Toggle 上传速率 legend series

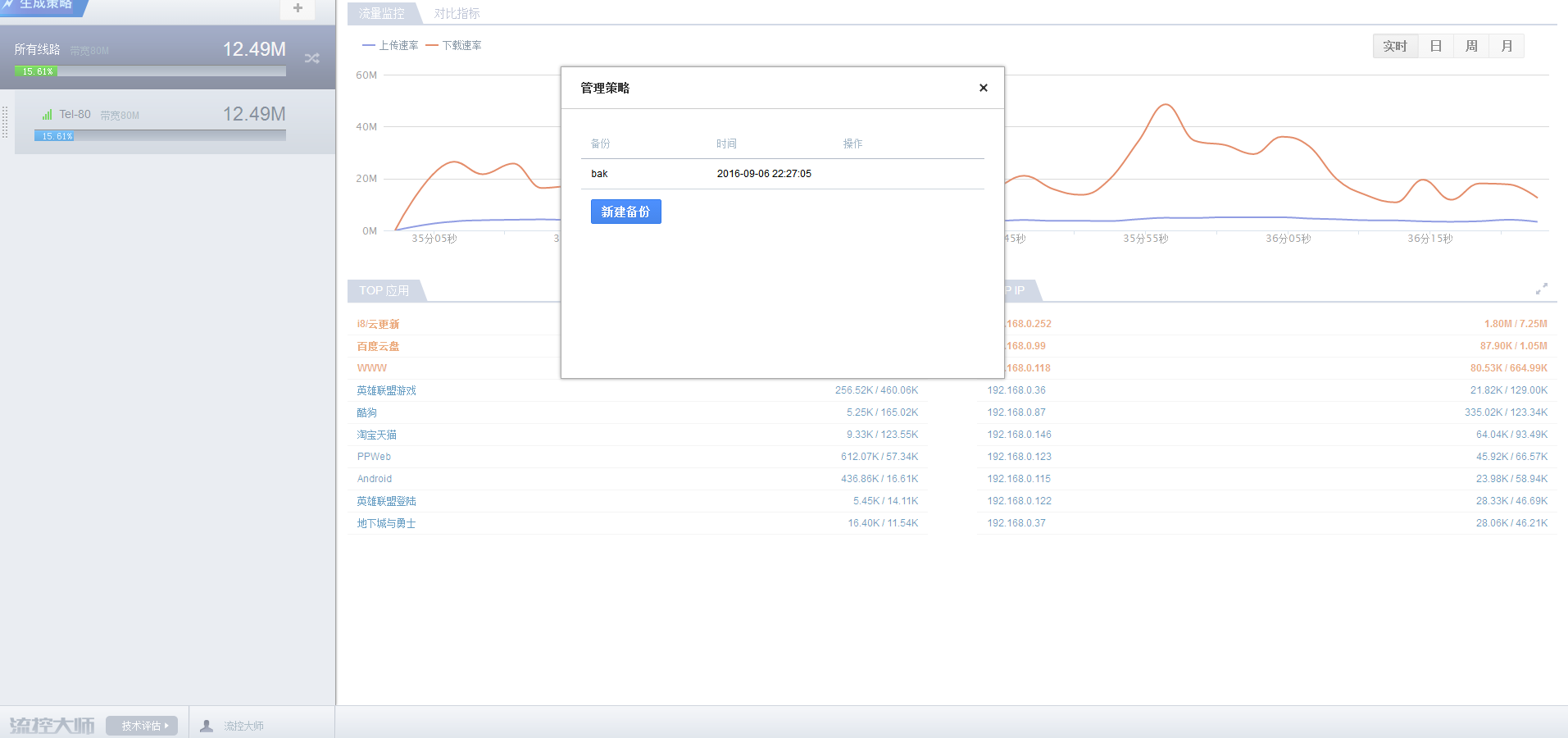coord(391,45)
